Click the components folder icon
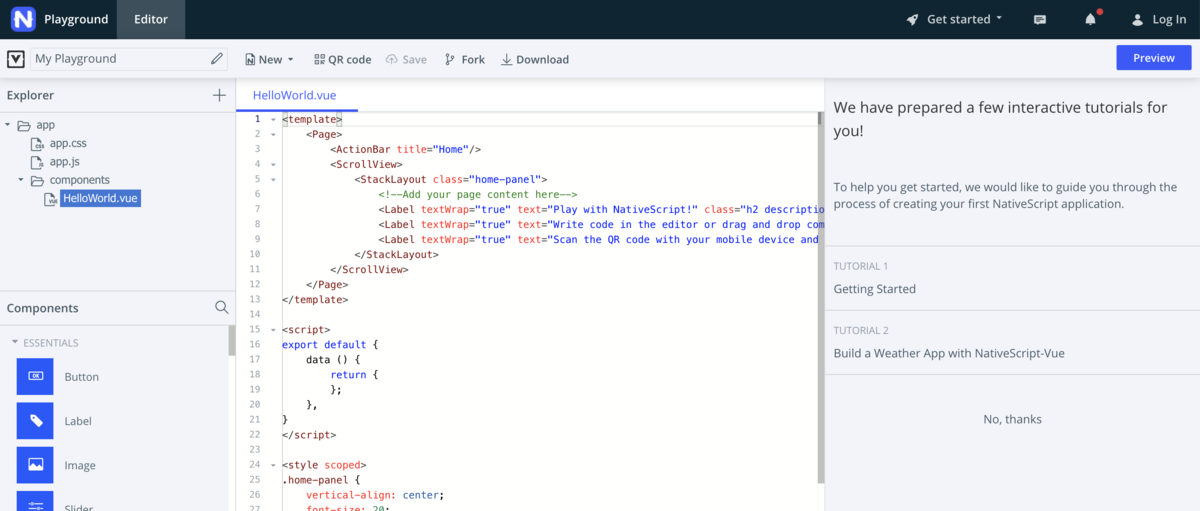Image resolution: width=1200 pixels, height=511 pixels. click(36, 180)
